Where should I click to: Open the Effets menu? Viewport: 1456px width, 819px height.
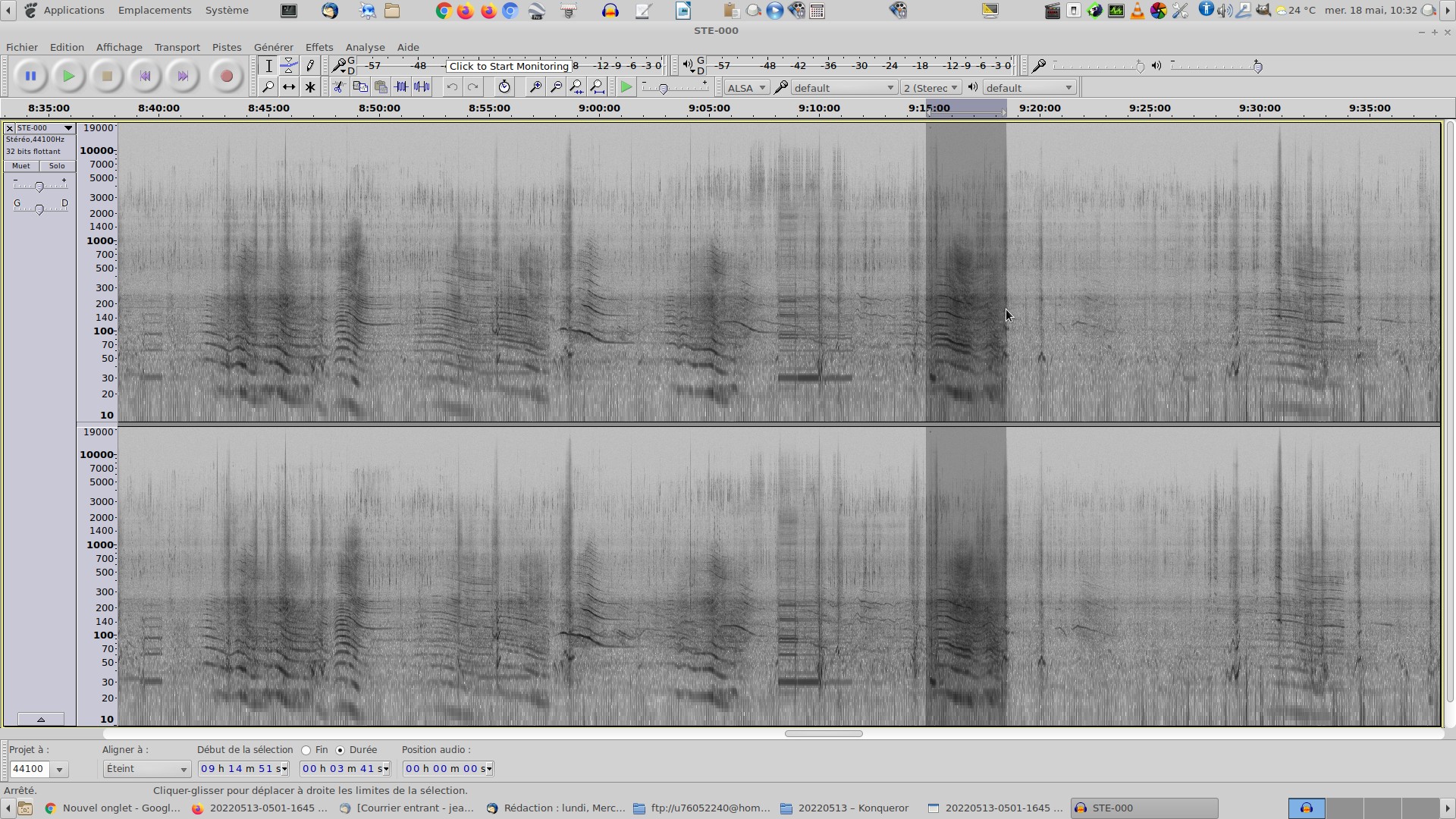coord(319,47)
